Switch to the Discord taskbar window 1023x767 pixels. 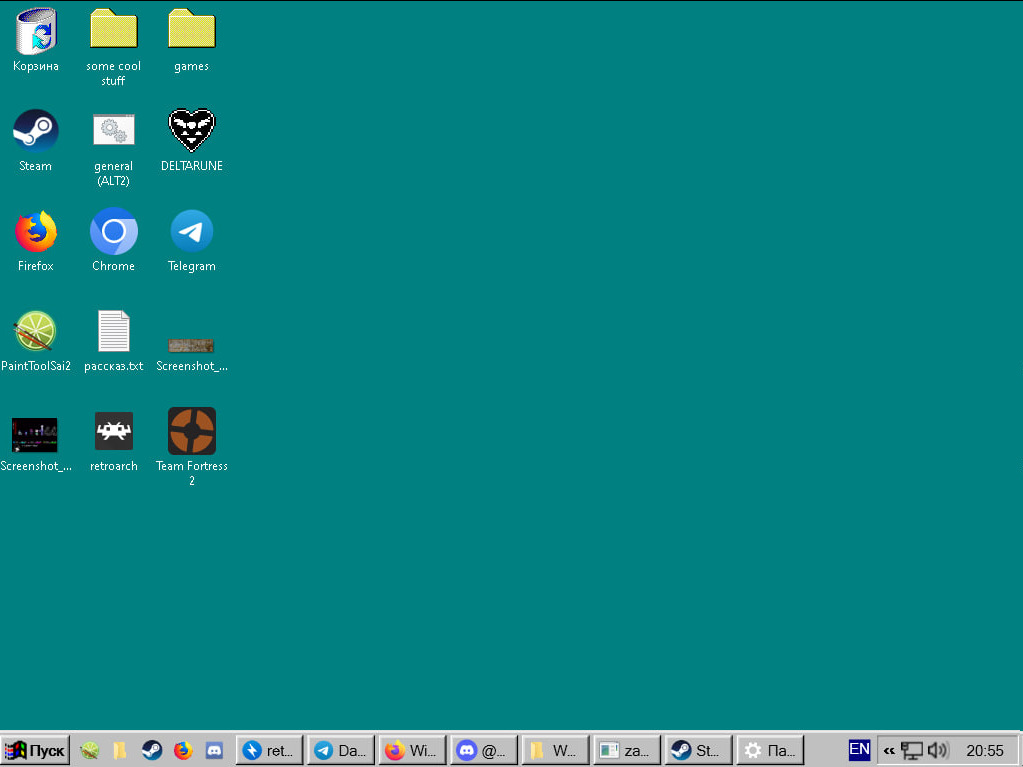(x=483, y=750)
